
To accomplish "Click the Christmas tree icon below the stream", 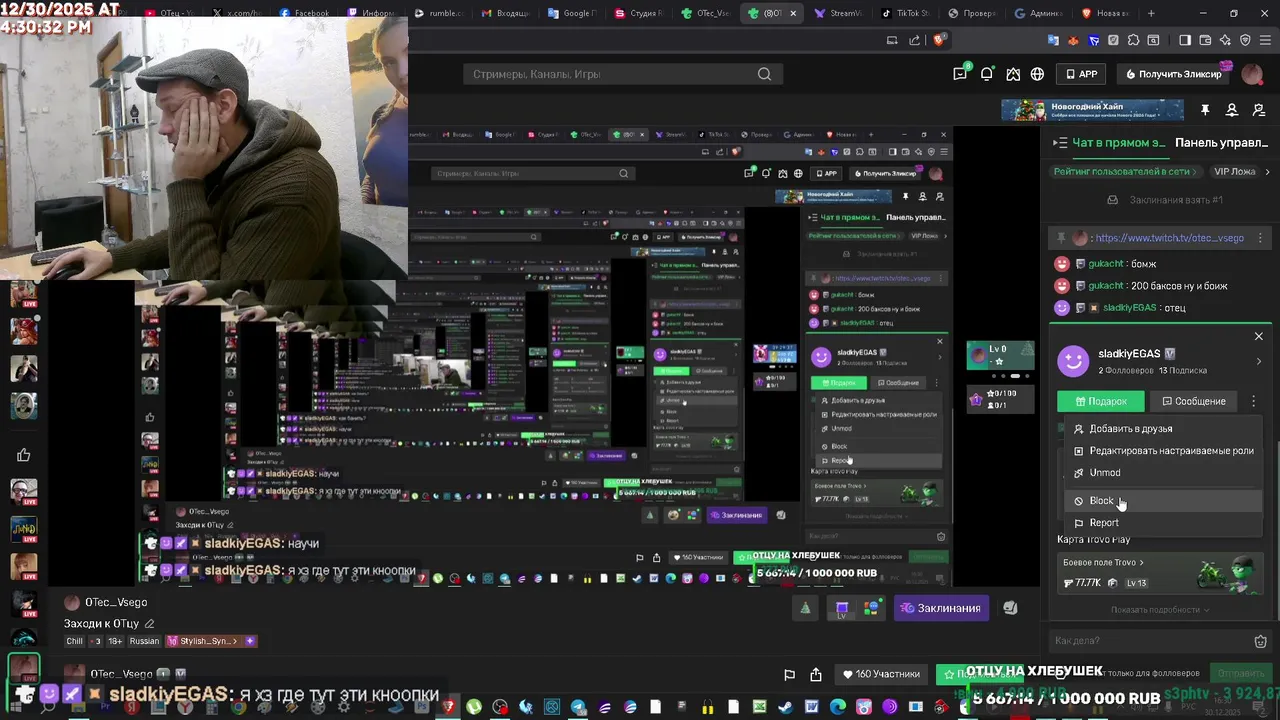I will pos(806,608).
